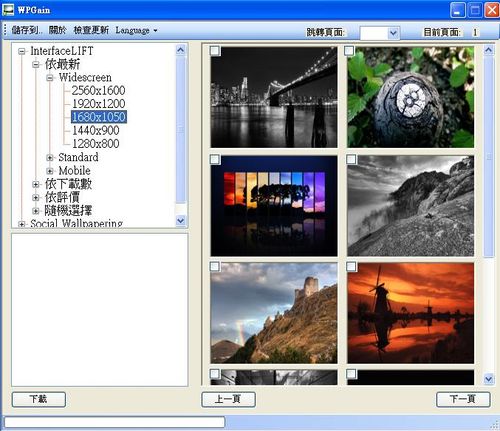The width and height of the screenshot is (500, 431).
Task: Tick checkbox on black-and-white bridge wallpaper
Action: tap(215, 51)
